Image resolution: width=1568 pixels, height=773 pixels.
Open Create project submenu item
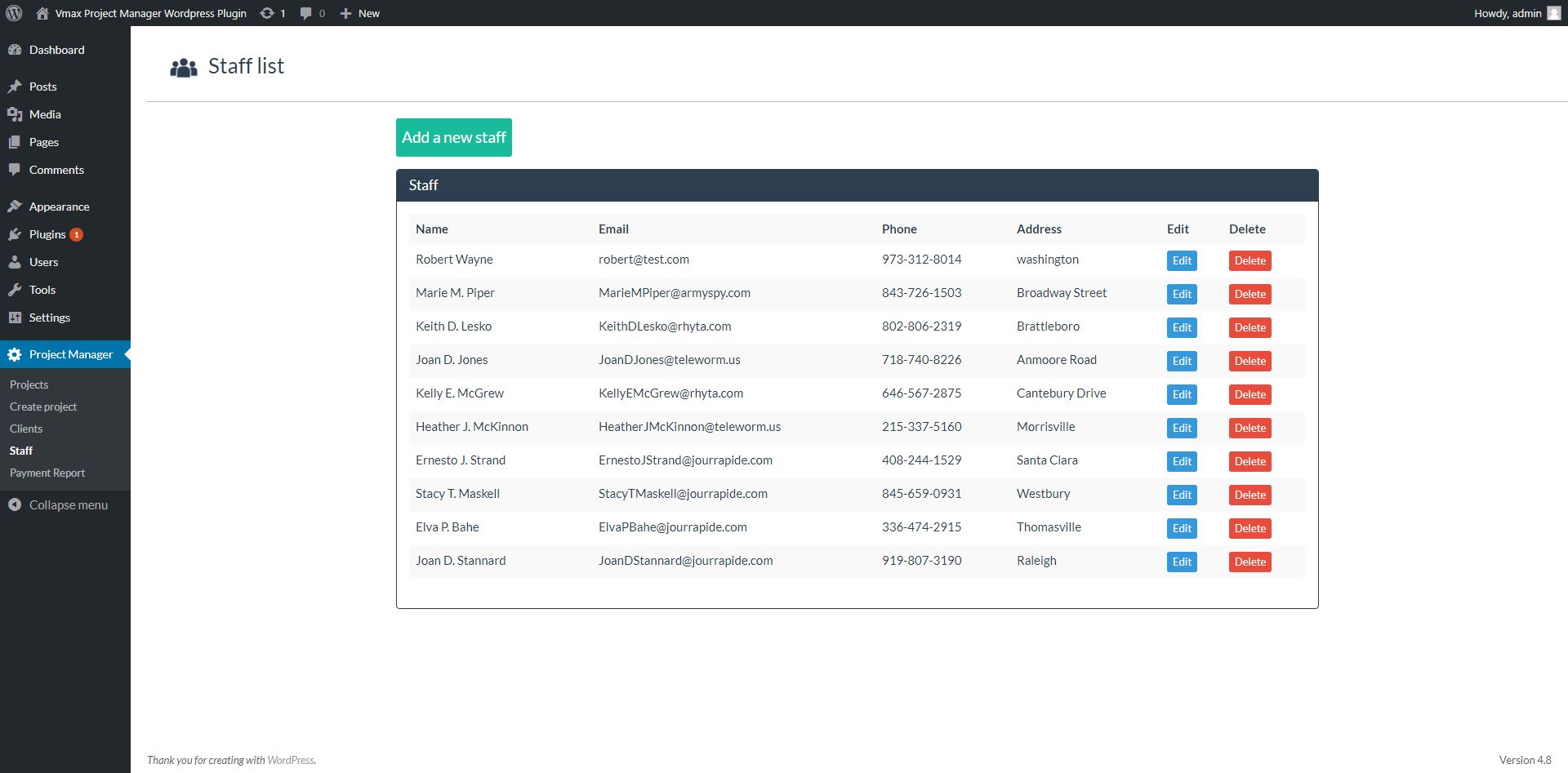click(x=43, y=406)
